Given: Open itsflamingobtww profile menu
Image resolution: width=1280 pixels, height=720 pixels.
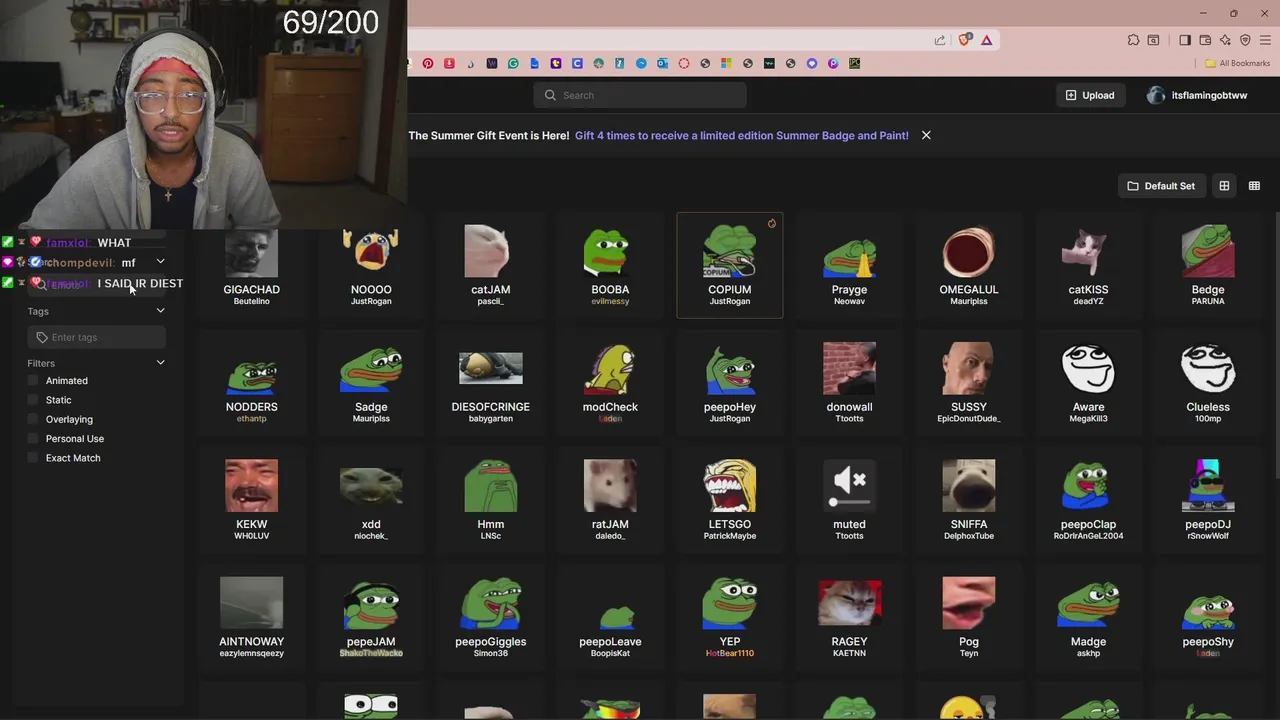Looking at the screenshot, I should pos(1198,95).
